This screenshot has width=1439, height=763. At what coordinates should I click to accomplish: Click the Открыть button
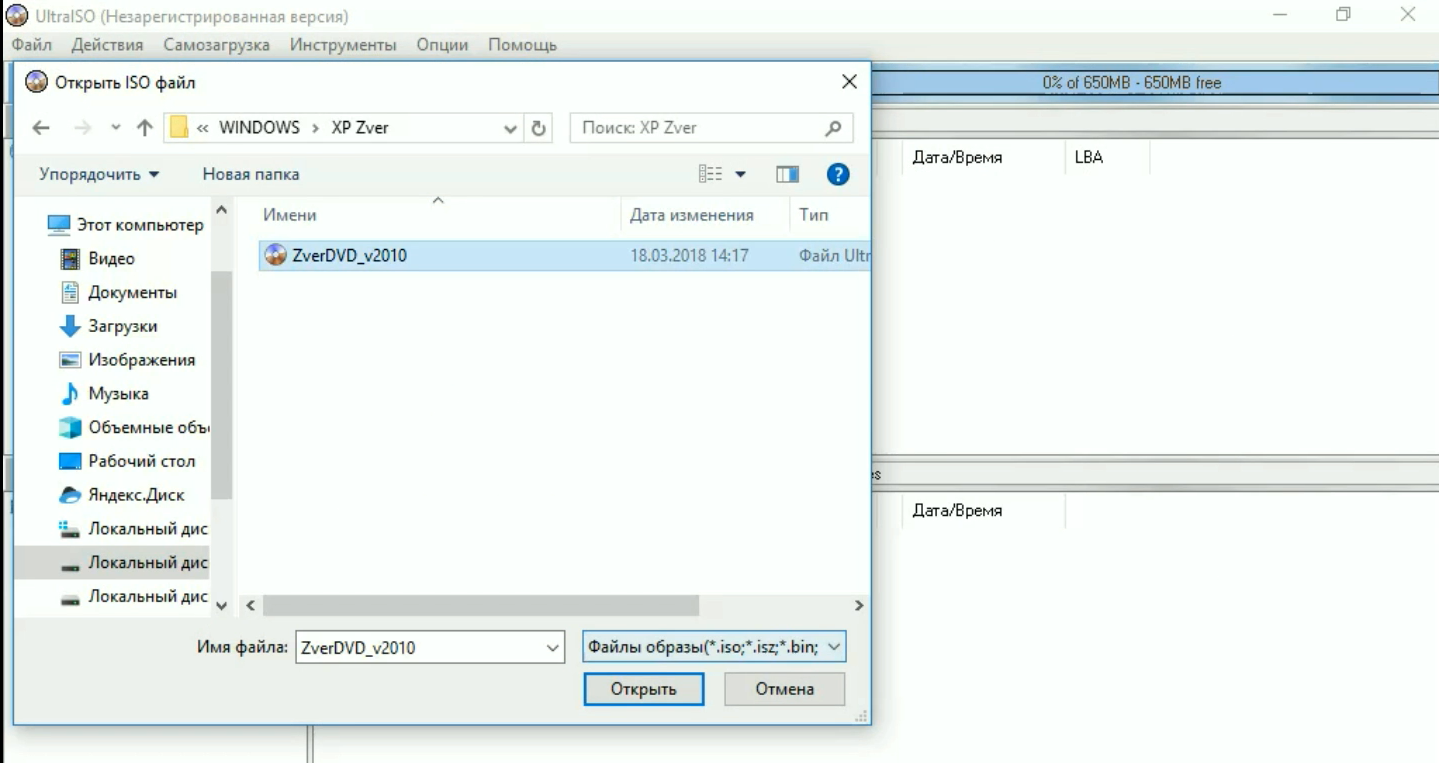point(644,689)
